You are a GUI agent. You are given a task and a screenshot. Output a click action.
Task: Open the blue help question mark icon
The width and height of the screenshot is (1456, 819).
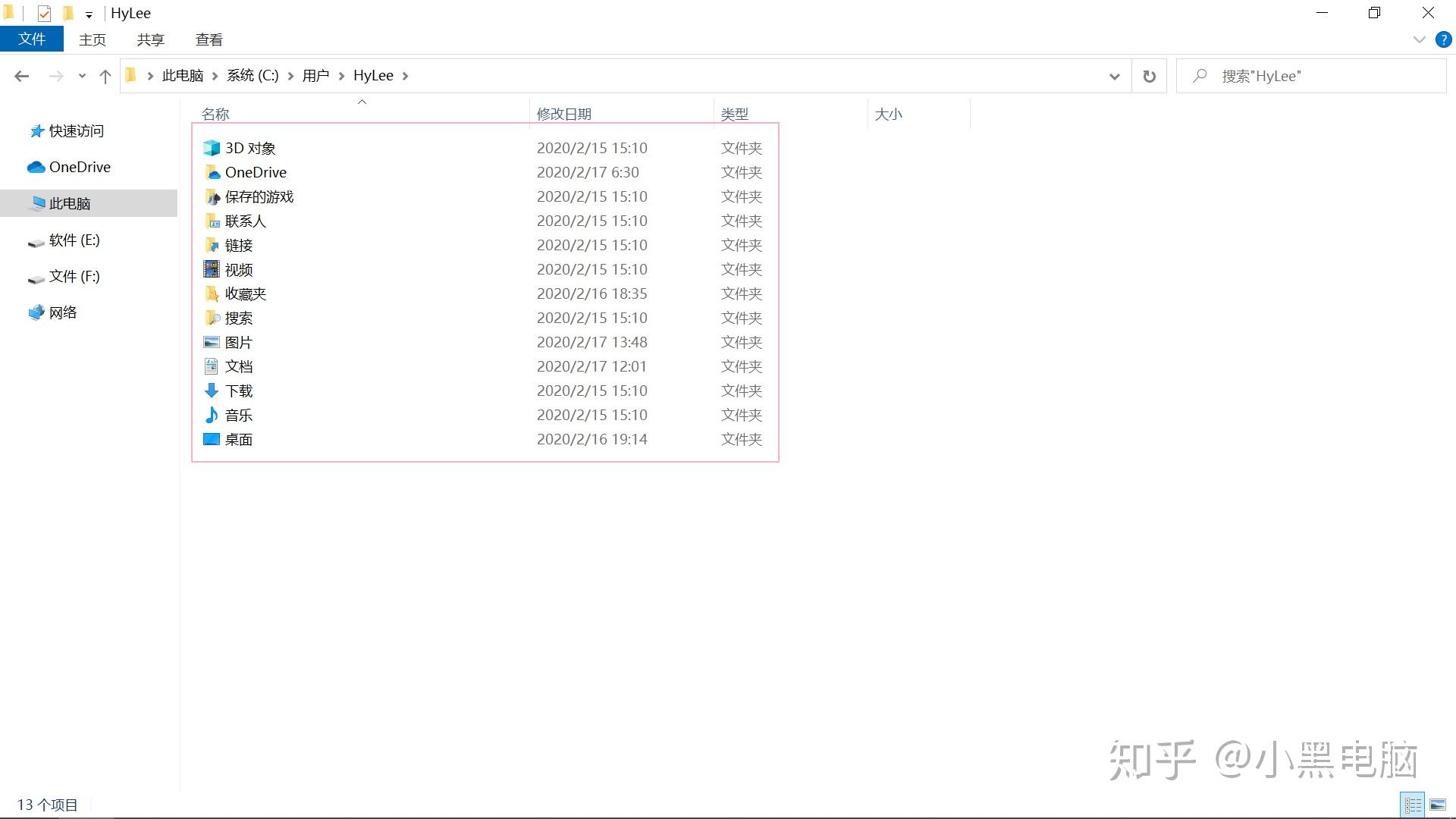pyautogui.click(x=1443, y=39)
